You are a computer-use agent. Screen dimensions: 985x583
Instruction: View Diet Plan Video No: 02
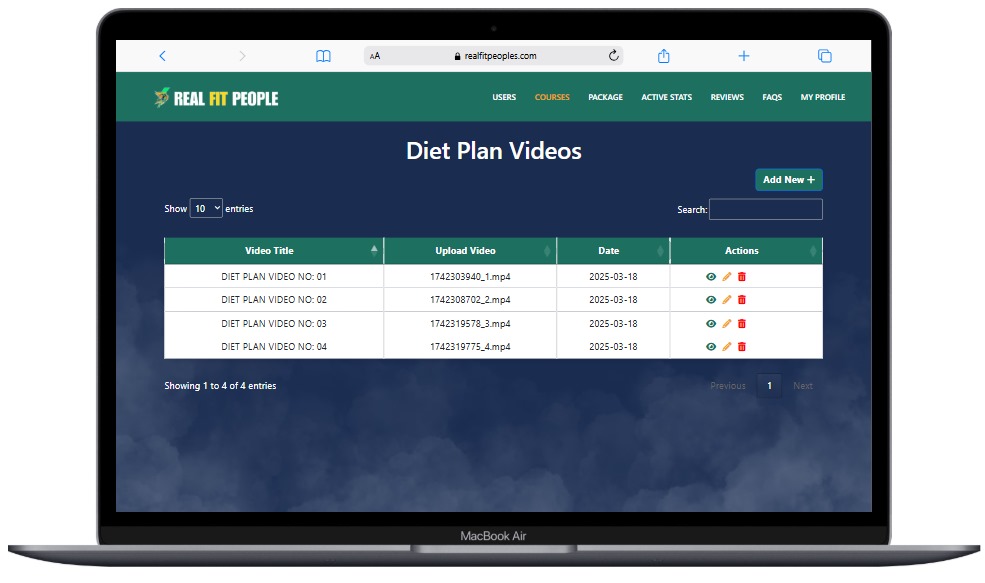(x=711, y=300)
